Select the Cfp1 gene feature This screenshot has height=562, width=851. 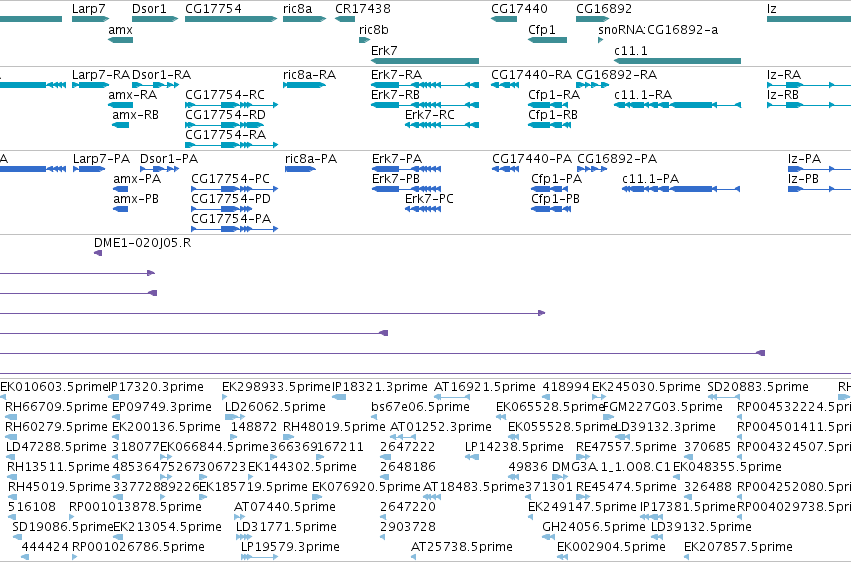coord(548,40)
